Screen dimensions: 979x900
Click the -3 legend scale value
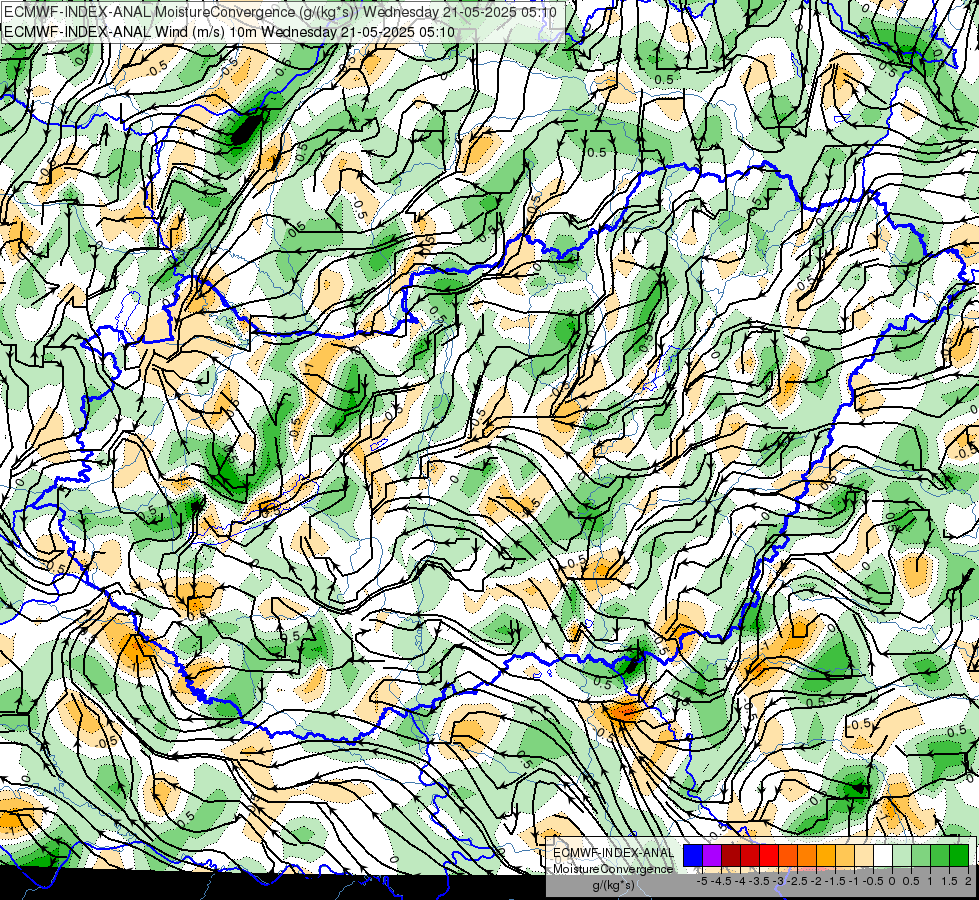[x=779, y=881]
